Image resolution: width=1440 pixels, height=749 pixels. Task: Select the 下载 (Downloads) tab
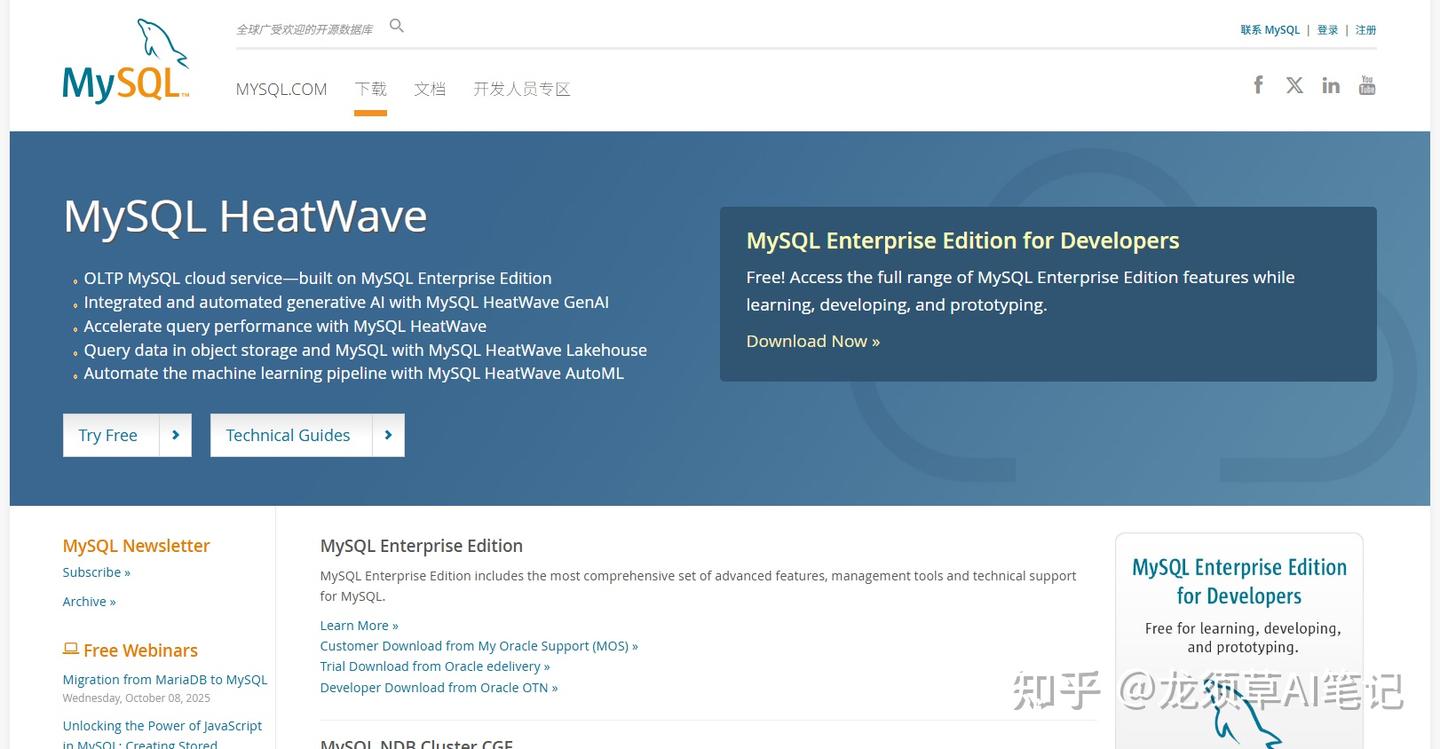(370, 89)
